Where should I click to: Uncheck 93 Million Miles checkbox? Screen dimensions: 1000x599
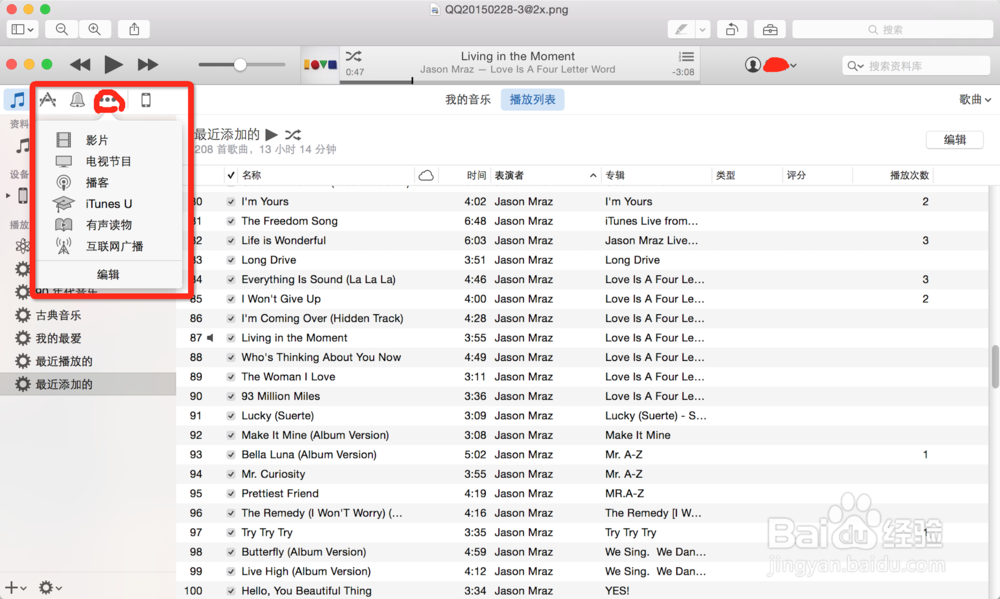[x=231, y=396]
